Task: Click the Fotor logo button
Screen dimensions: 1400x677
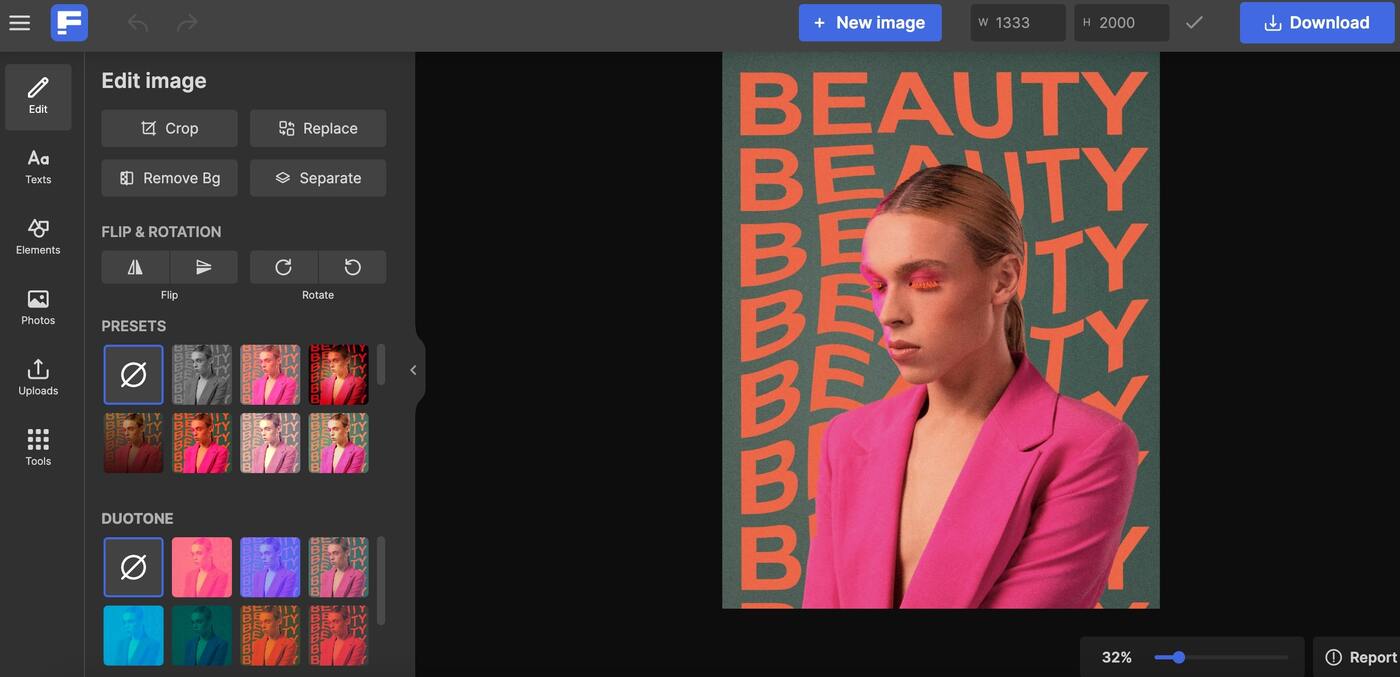Action: 68,22
